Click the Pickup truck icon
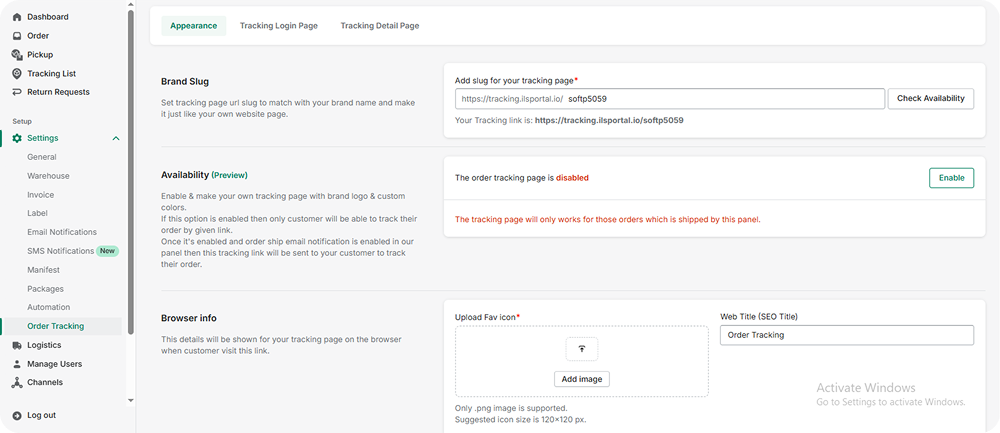 click(17, 55)
